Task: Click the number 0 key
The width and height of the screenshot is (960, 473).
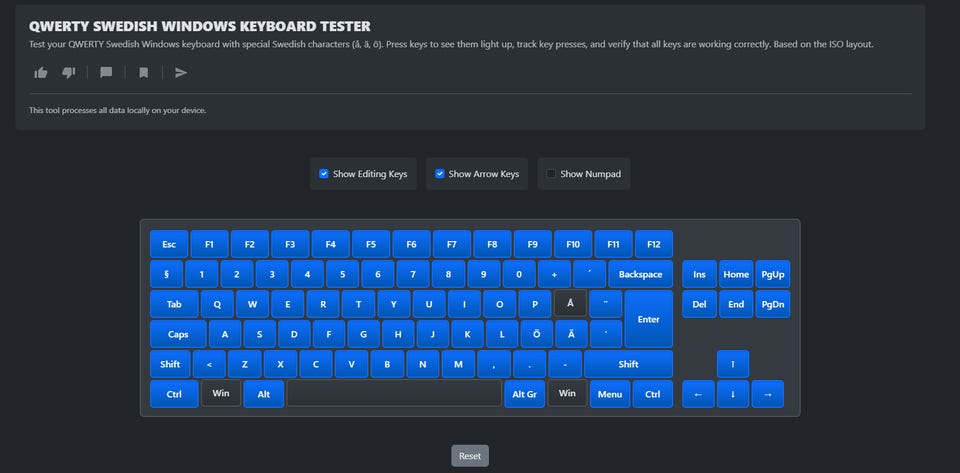Action: 519,274
